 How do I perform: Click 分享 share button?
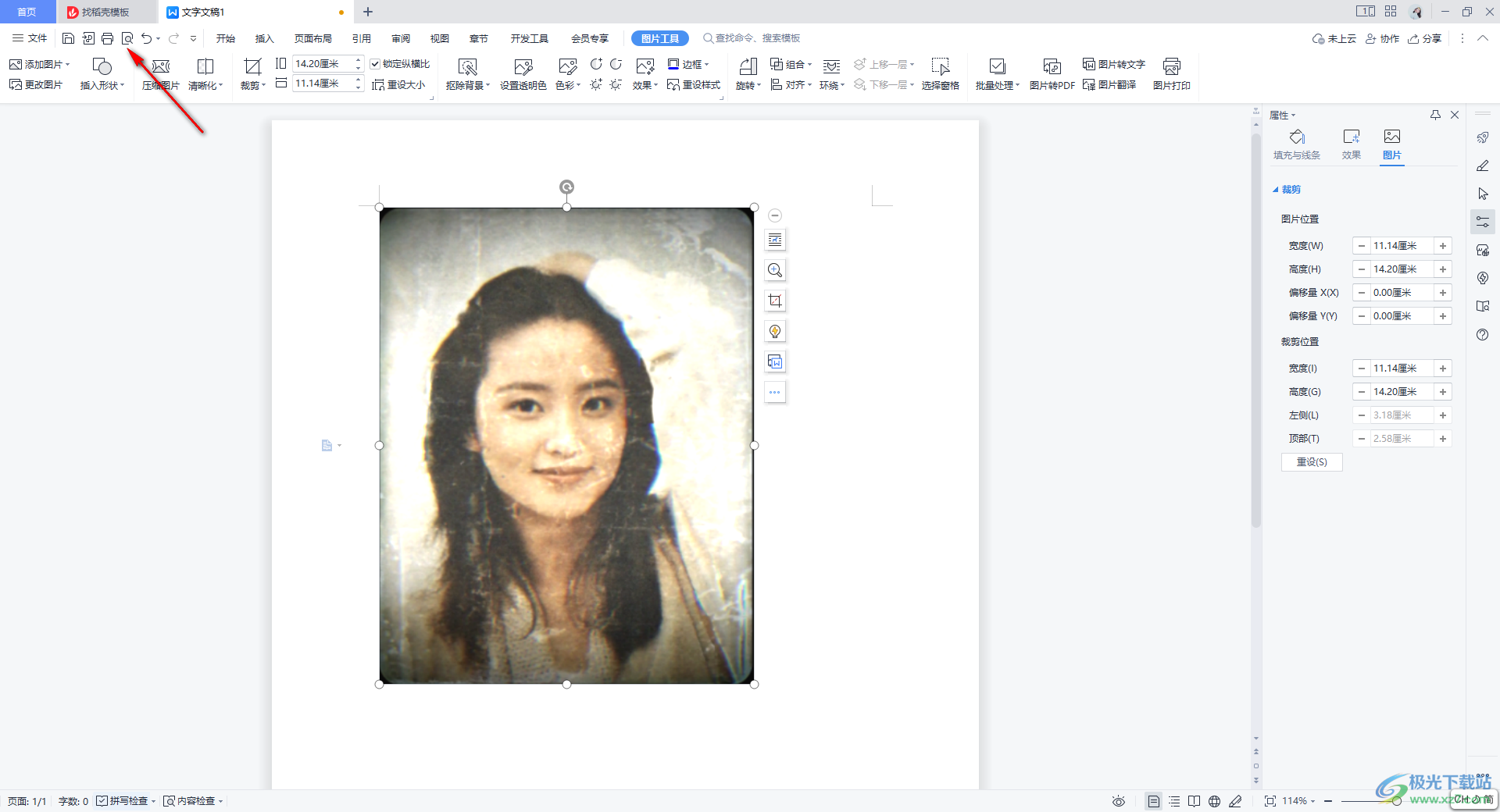(x=1425, y=38)
